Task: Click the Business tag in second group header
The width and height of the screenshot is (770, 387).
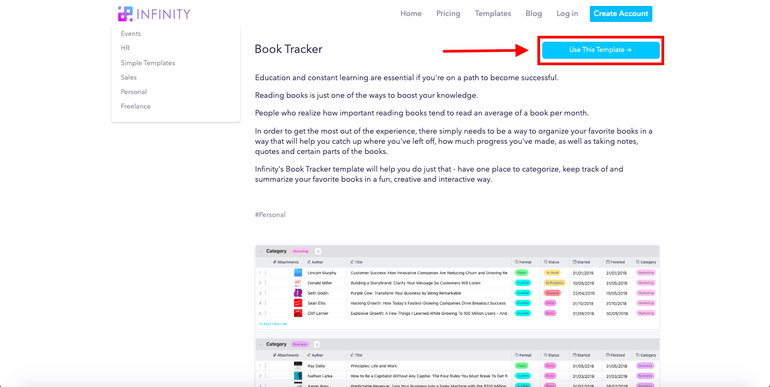Action: pos(300,344)
